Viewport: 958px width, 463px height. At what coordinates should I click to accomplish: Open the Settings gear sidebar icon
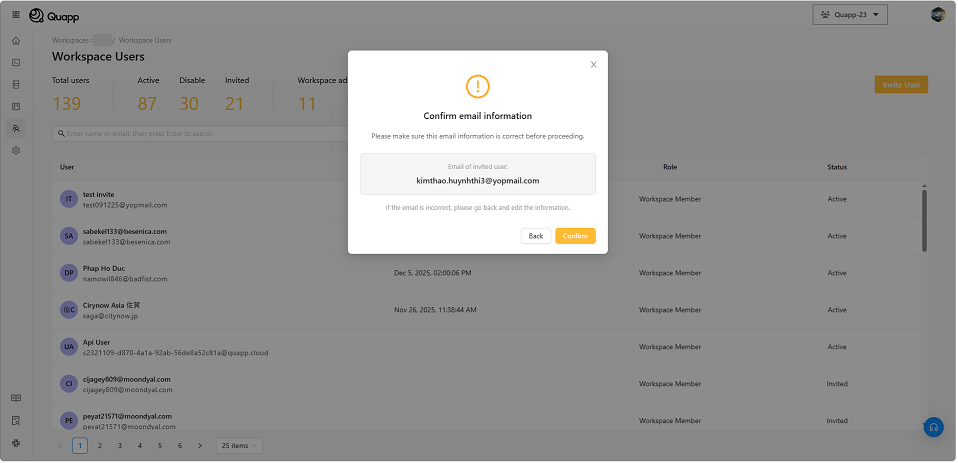tap(16, 150)
